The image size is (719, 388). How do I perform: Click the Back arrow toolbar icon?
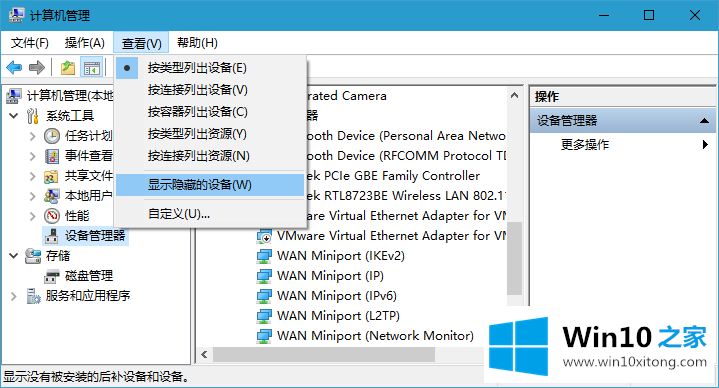14,68
